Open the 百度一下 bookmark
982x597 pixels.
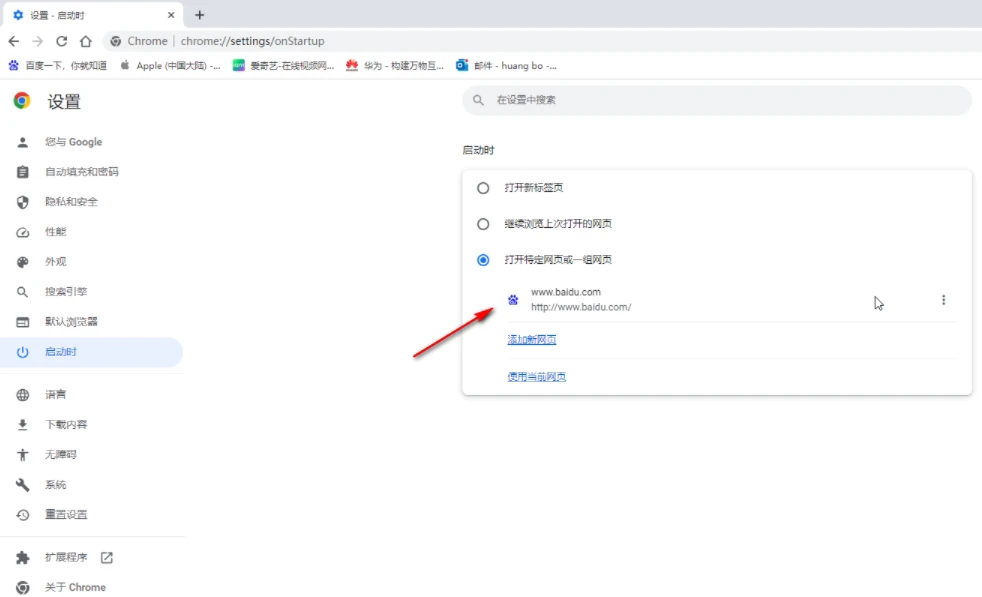tap(57, 65)
